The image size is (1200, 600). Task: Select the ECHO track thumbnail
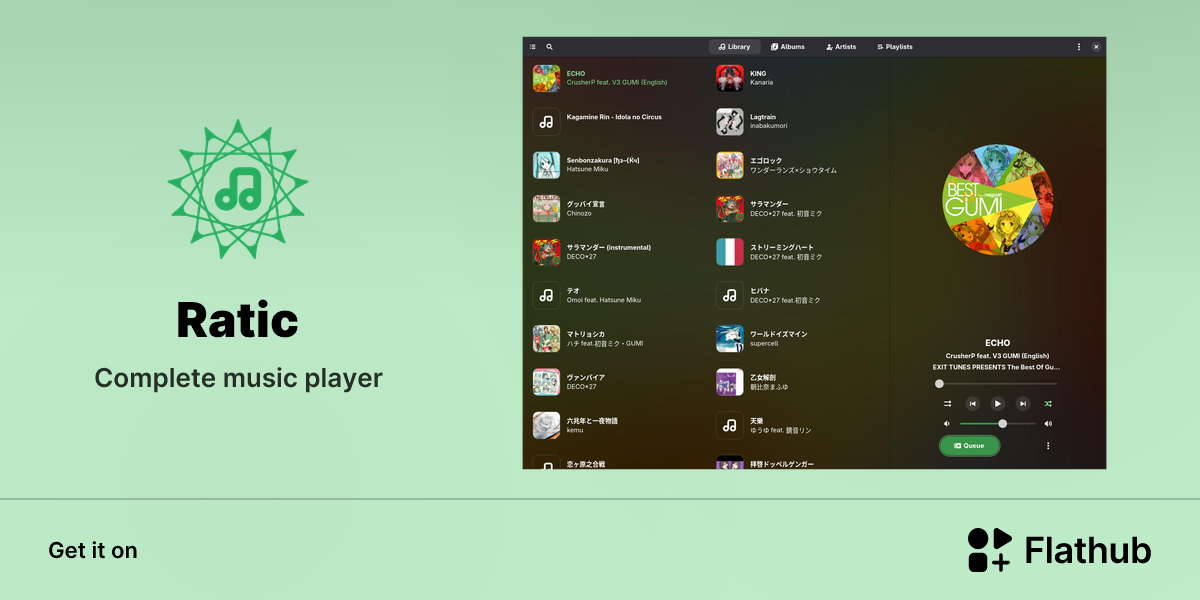pyautogui.click(x=546, y=79)
